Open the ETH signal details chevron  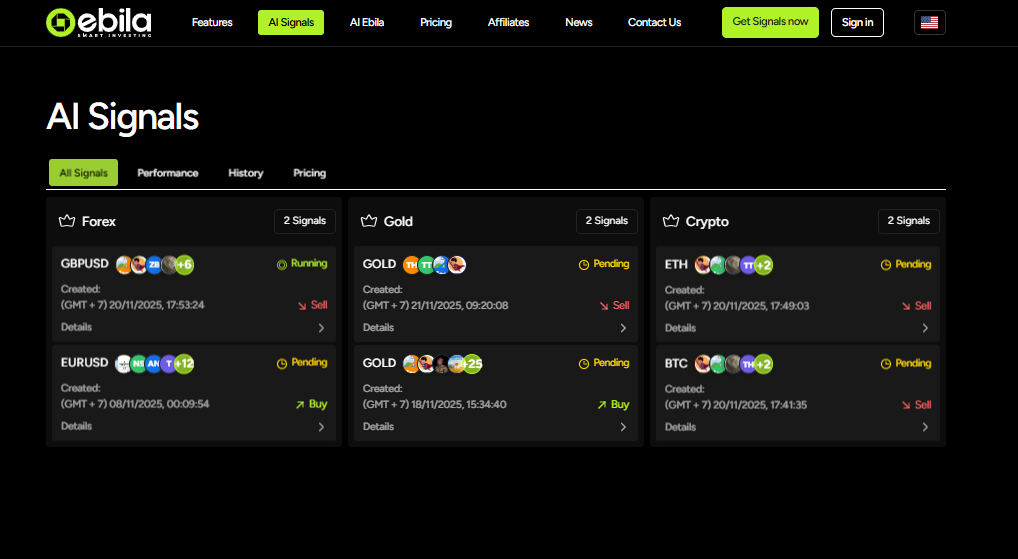tap(925, 328)
